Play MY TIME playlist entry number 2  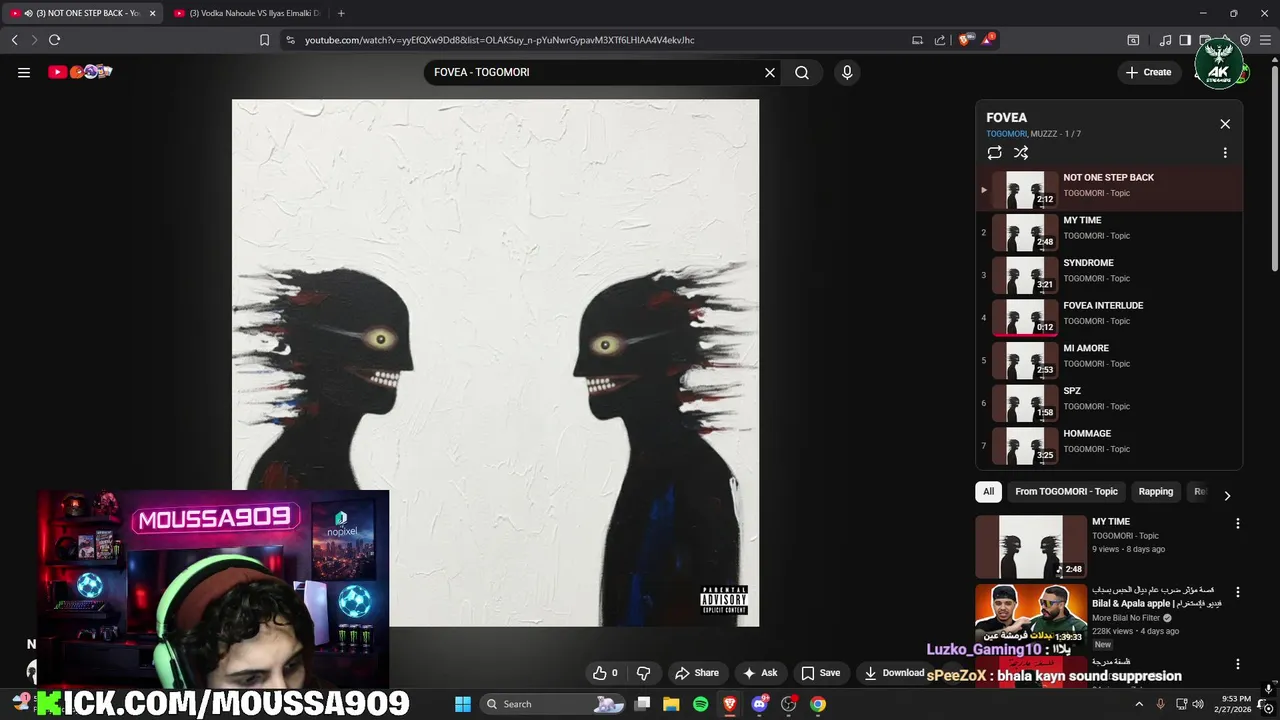pos(1109,232)
